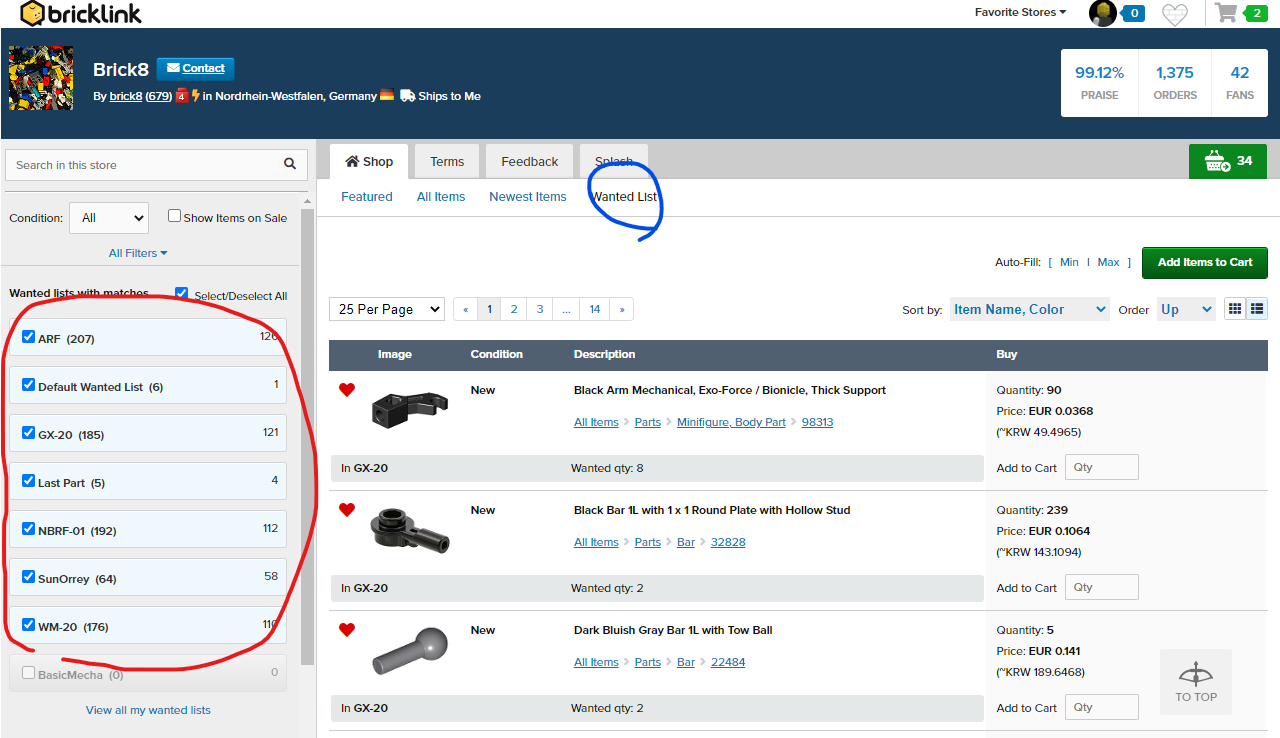The width and height of the screenshot is (1280, 738).
Task: Select the Feedback tab
Action: click(x=529, y=161)
